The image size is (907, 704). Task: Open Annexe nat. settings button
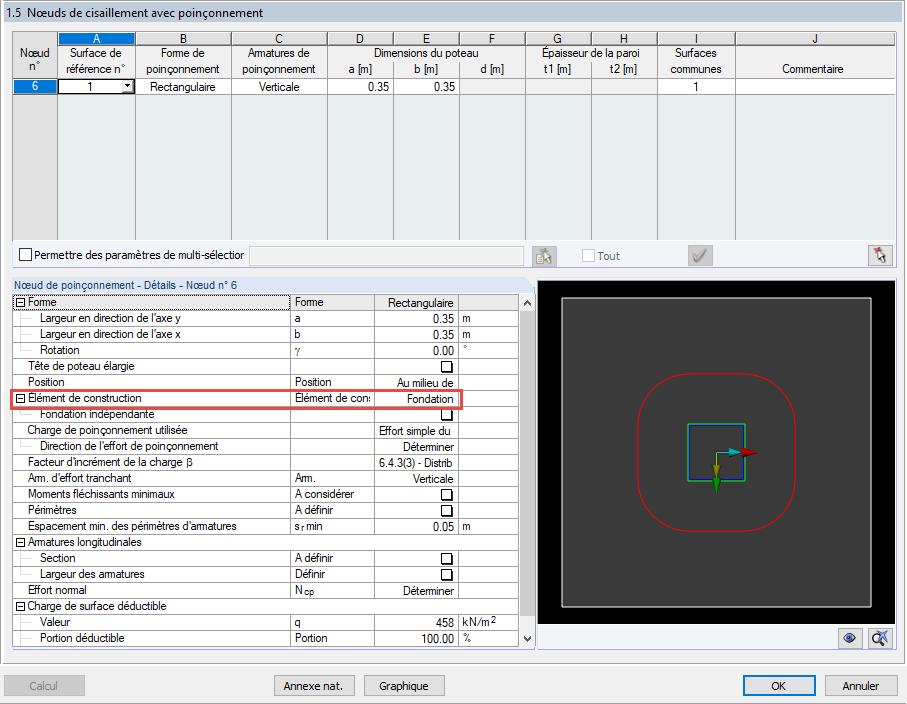(314, 686)
